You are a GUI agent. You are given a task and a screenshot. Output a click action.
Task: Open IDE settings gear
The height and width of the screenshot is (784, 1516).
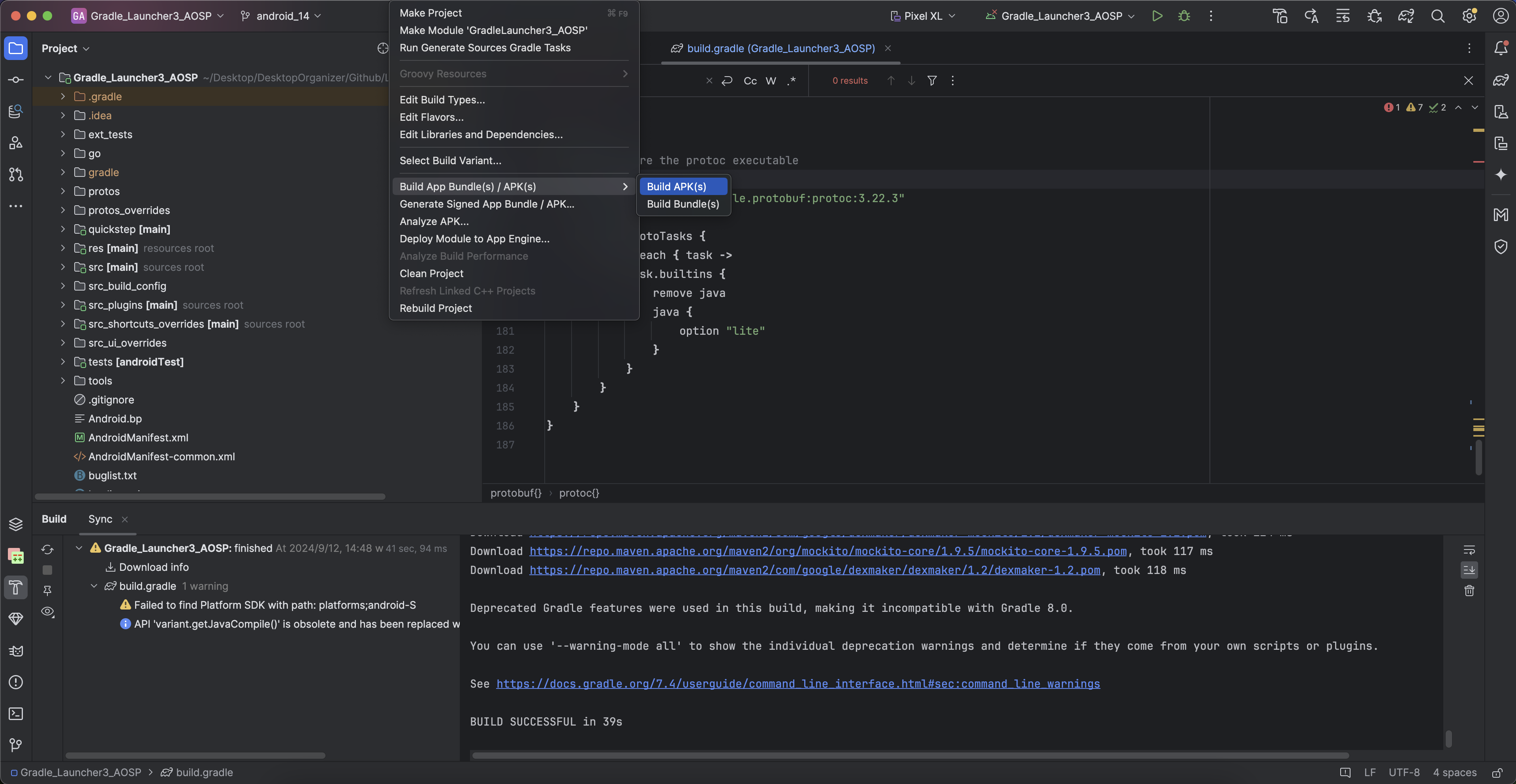pyautogui.click(x=1469, y=16)
